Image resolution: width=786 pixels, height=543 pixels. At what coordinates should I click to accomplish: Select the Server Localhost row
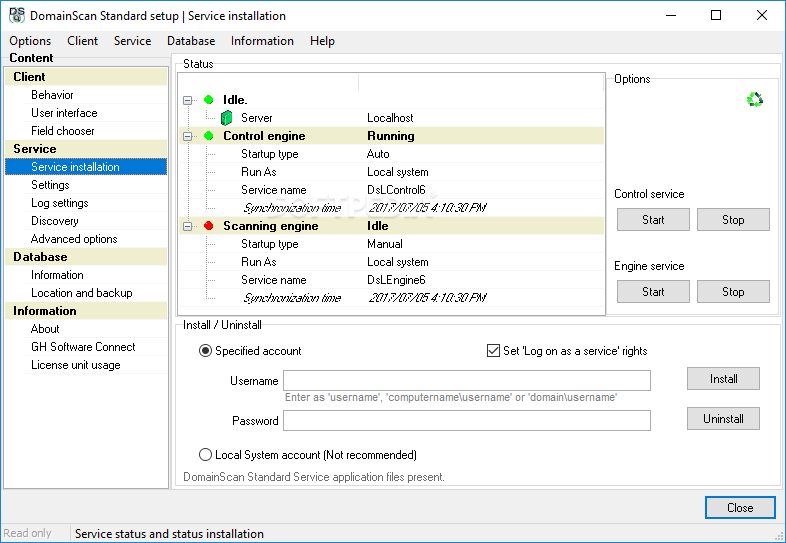[391, 118]
